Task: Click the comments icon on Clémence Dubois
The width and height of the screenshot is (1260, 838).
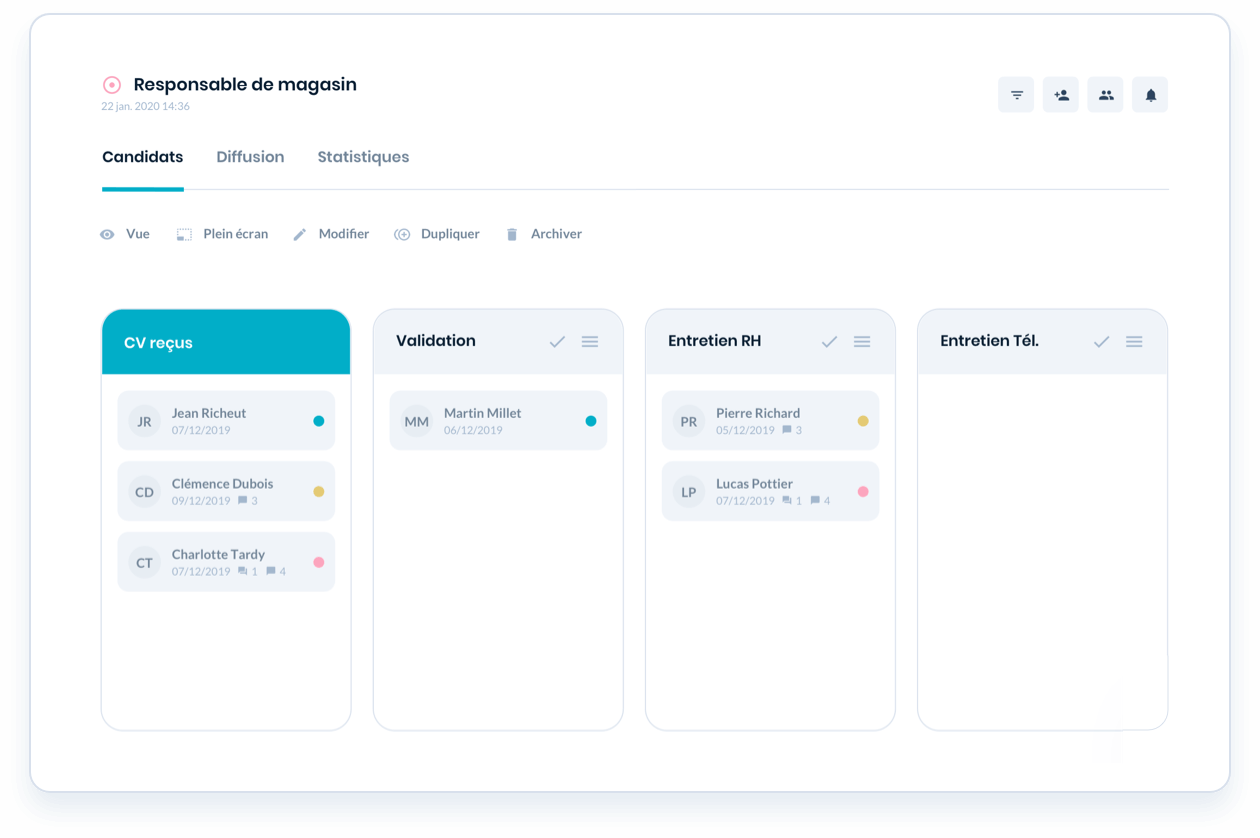Action: [x=243, y=500]
